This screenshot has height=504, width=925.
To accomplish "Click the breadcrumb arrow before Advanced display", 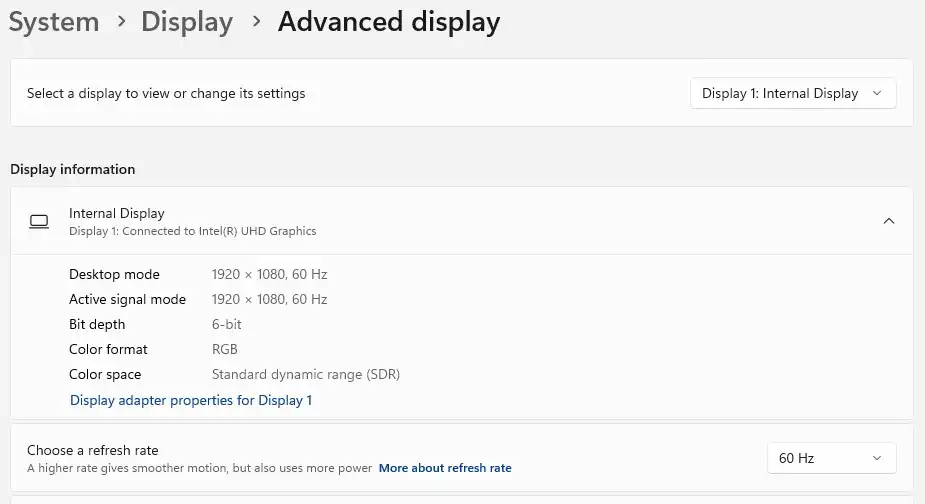I will point(255,21).
